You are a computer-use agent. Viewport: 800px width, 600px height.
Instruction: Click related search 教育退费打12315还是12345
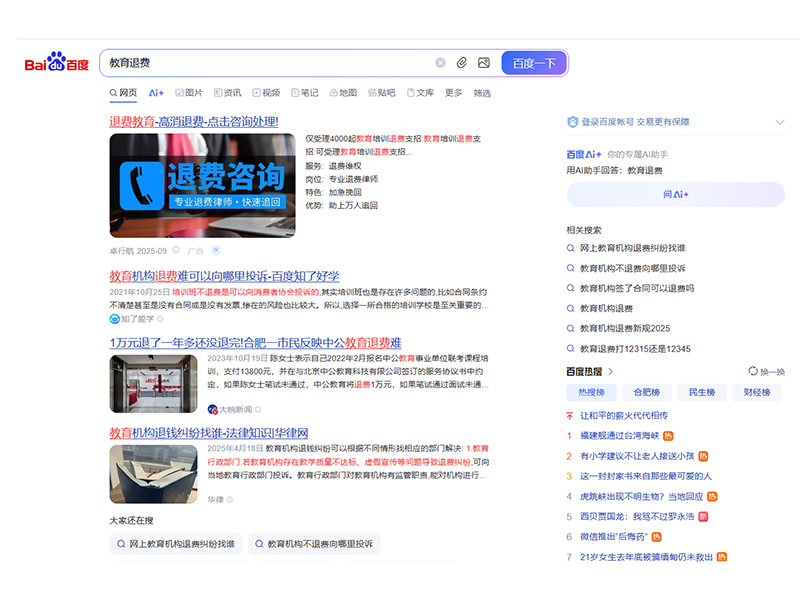point(635,349)
